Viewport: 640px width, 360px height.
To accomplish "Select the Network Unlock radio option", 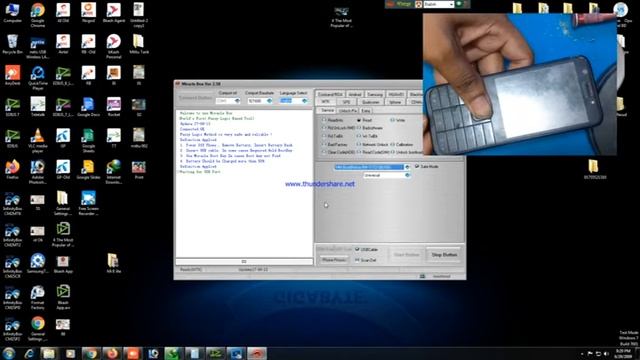I will tap(372, 144).
